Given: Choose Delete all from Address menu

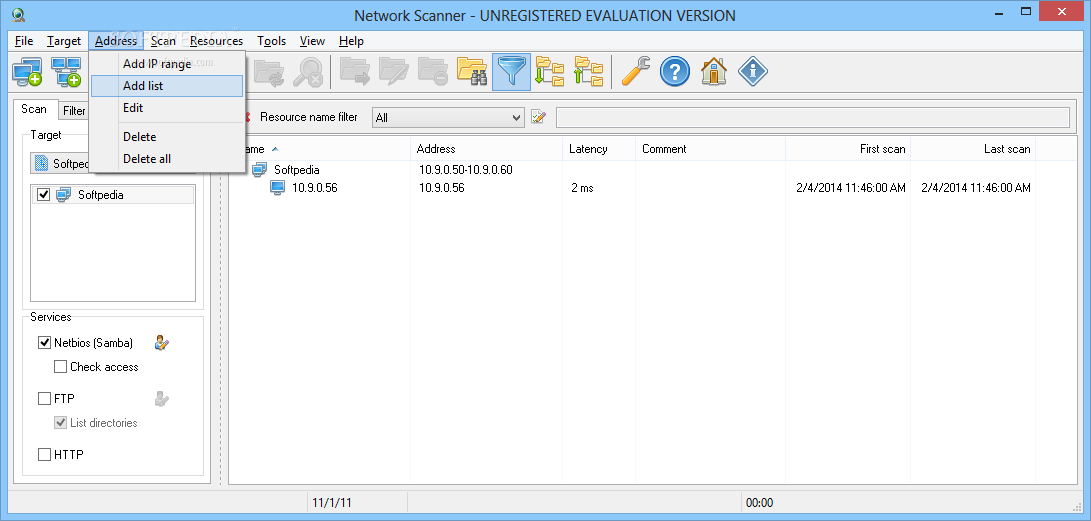Looking at the screenshot, I should coord(167,159).
